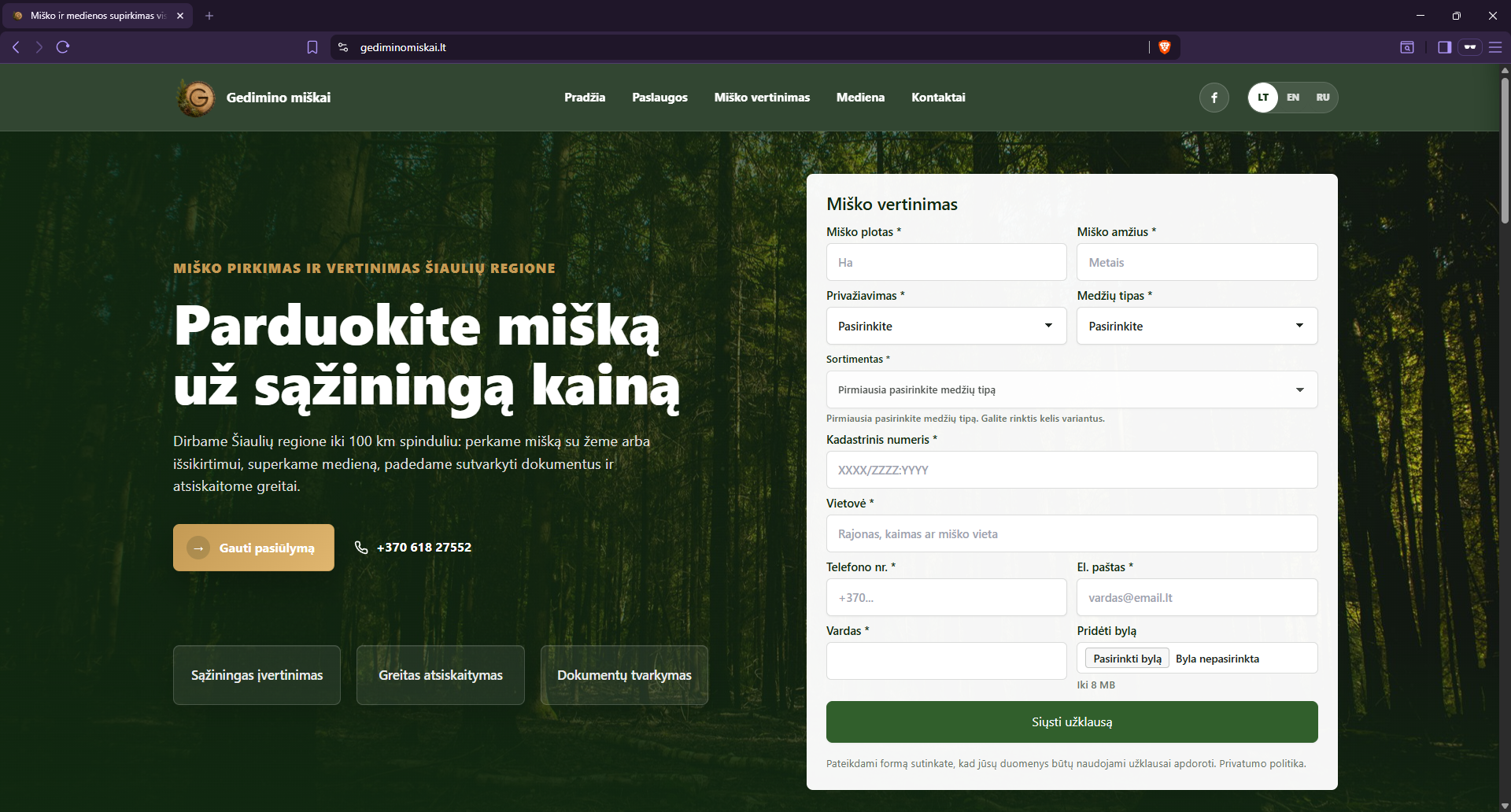This screenshot has width=1511, height=812.
Task: Switch the language to EN
Action: [1293, 98]
